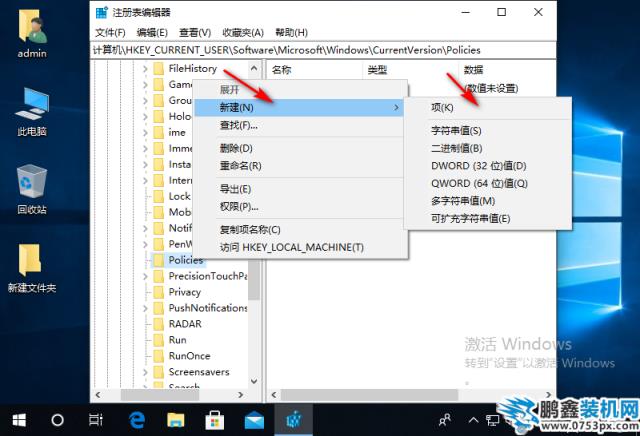Click the Privacy folder icon
Screen dimensions: 640x436
158,292
